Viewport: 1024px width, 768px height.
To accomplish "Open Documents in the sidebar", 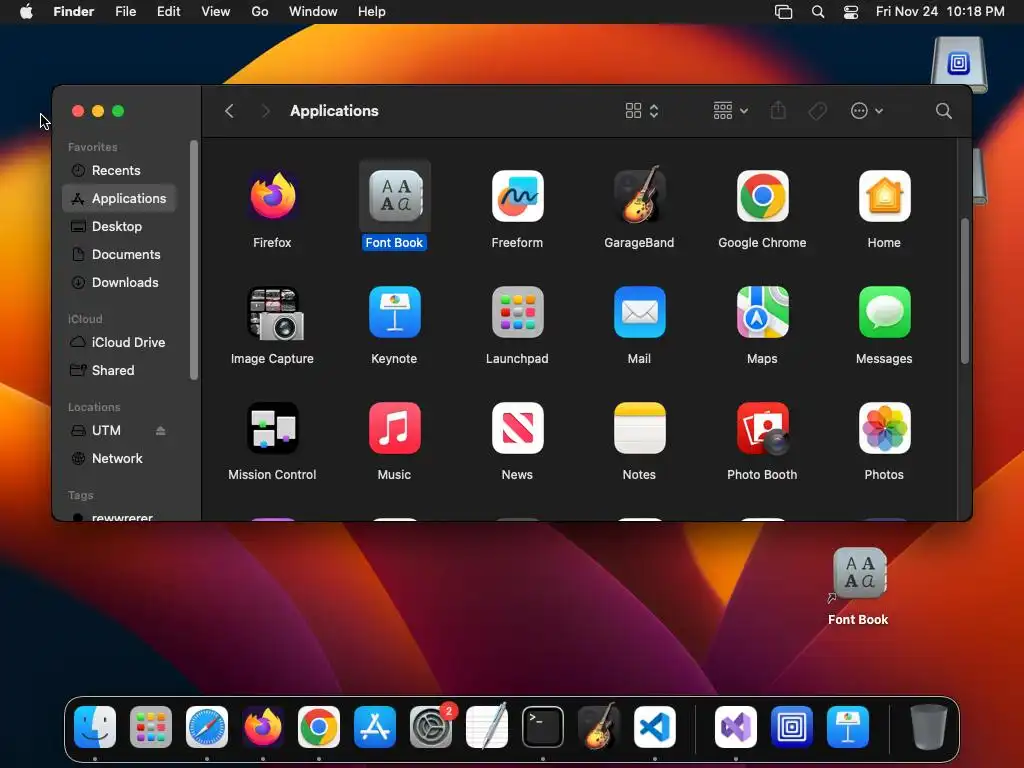I will point(120,255).
